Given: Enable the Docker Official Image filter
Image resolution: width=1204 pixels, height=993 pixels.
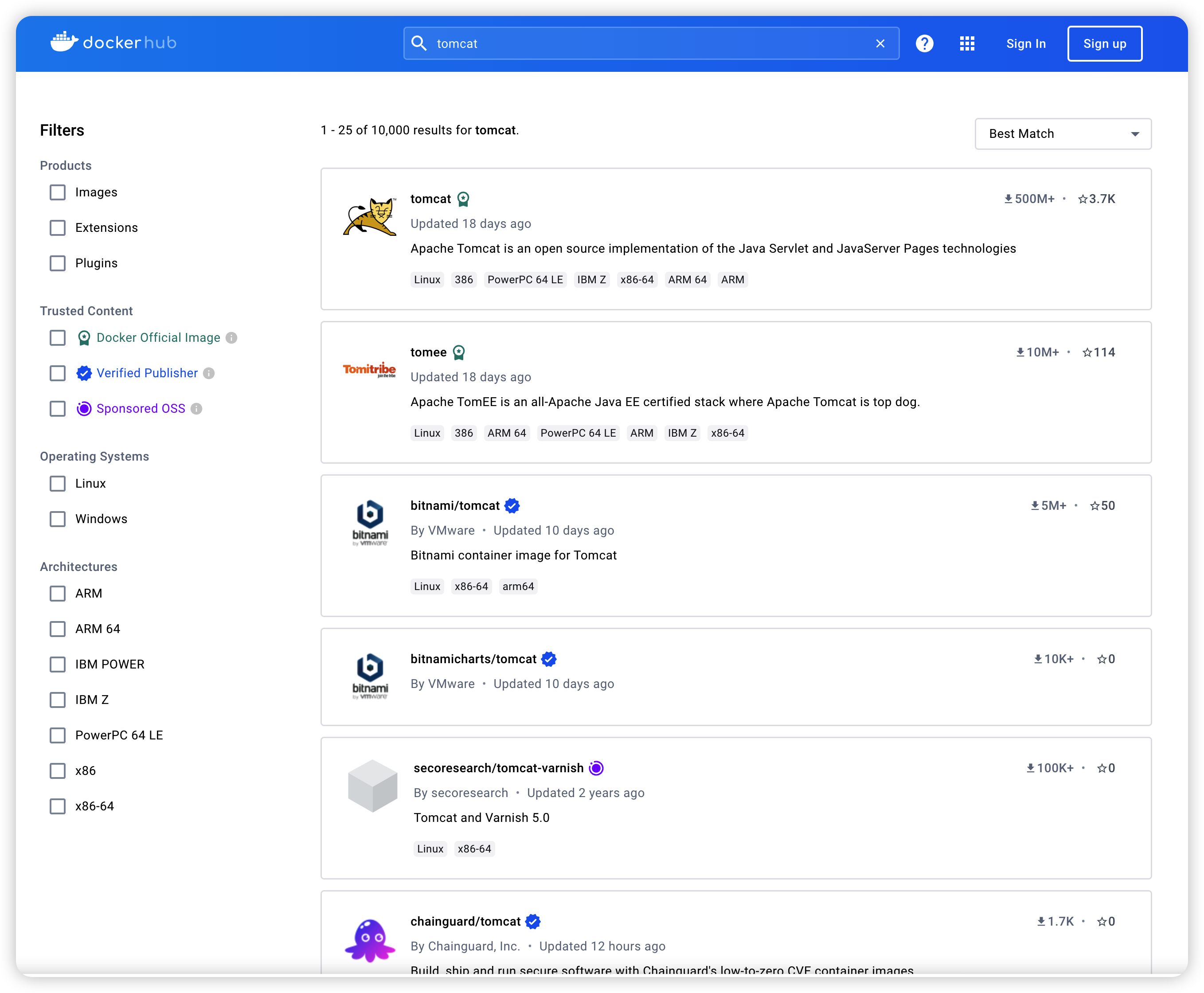Looking at the screenshot, I should point(58,338).
